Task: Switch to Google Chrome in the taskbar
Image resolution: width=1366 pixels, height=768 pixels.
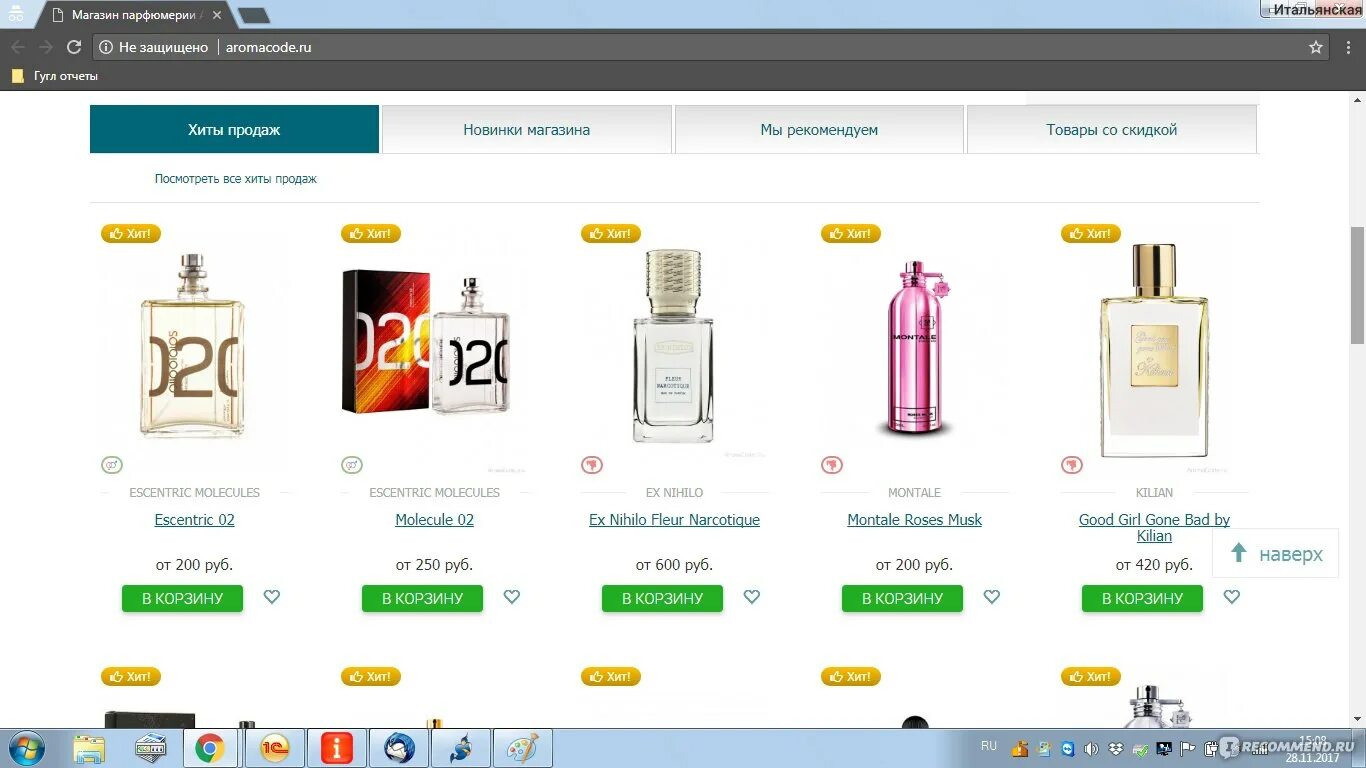Action: click(x=209, y=749)
